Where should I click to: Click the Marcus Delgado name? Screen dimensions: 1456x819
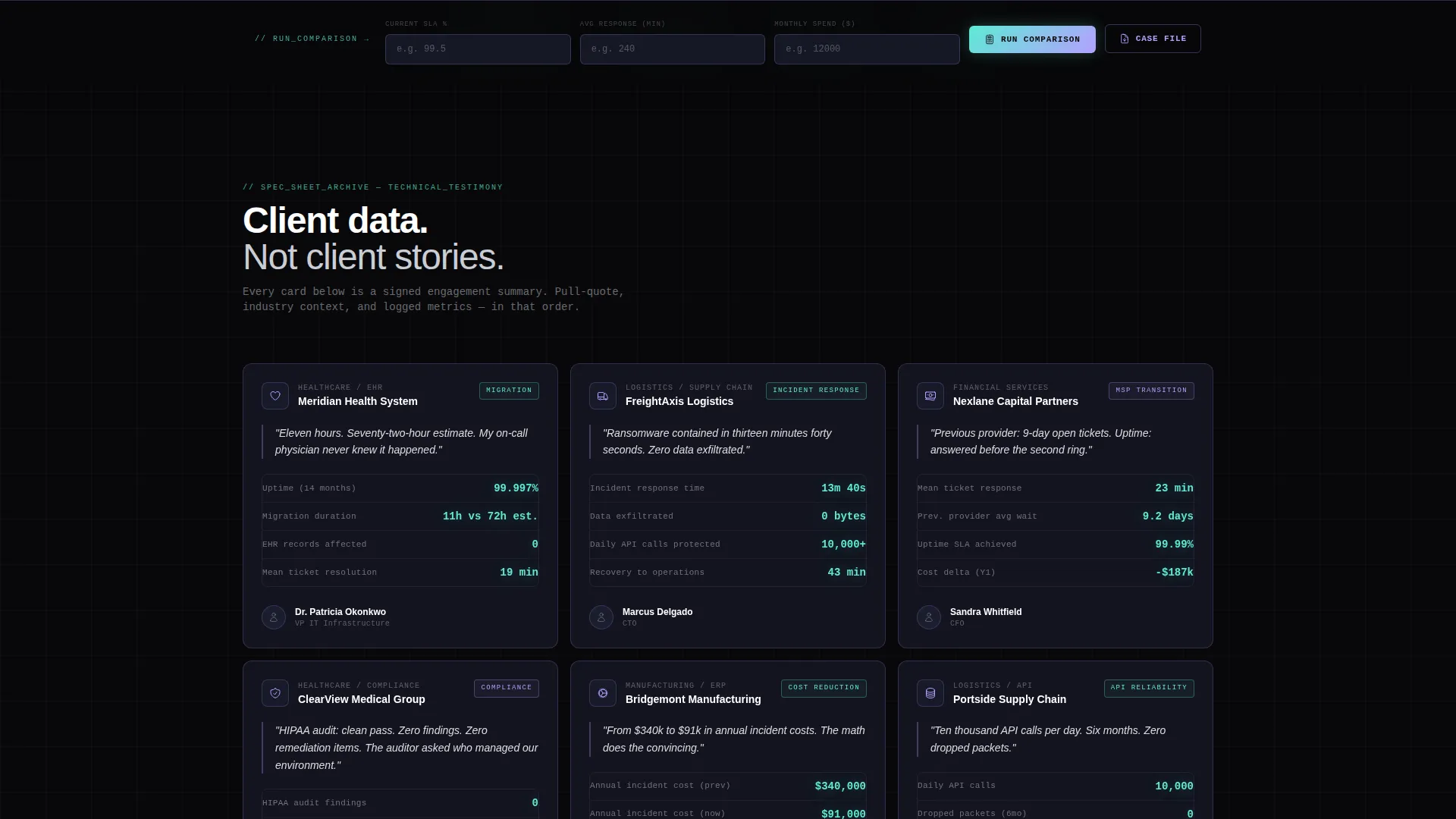[657, 612]
